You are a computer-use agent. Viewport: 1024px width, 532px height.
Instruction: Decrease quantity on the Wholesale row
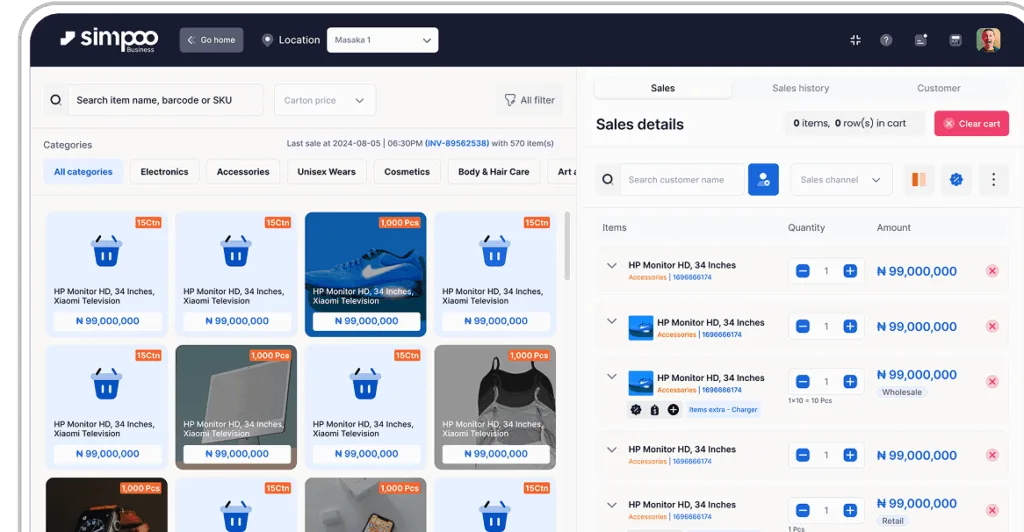803,382
